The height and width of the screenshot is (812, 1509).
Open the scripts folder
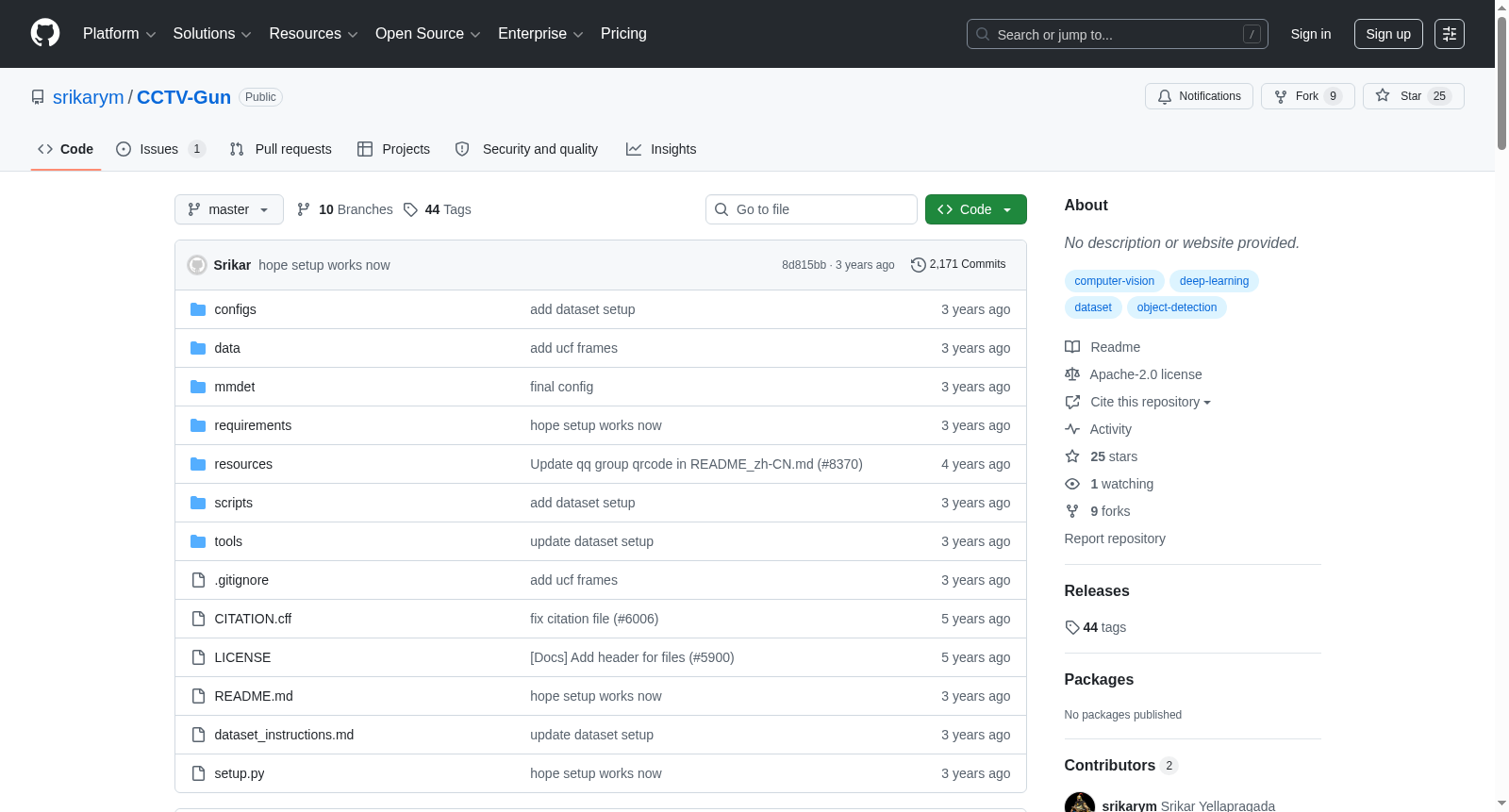click(233, 503)
